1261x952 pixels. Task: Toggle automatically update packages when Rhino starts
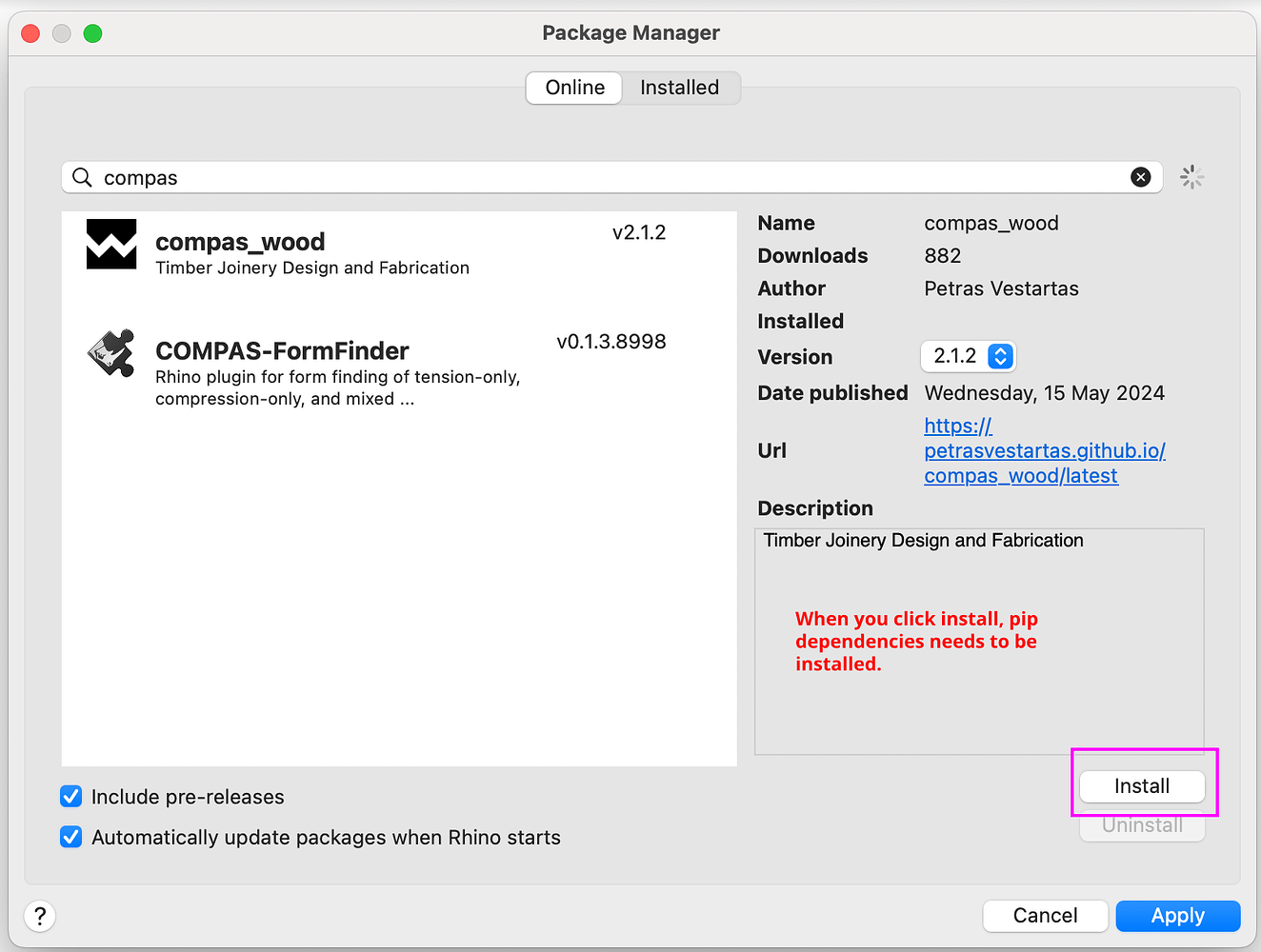(71, 837)
